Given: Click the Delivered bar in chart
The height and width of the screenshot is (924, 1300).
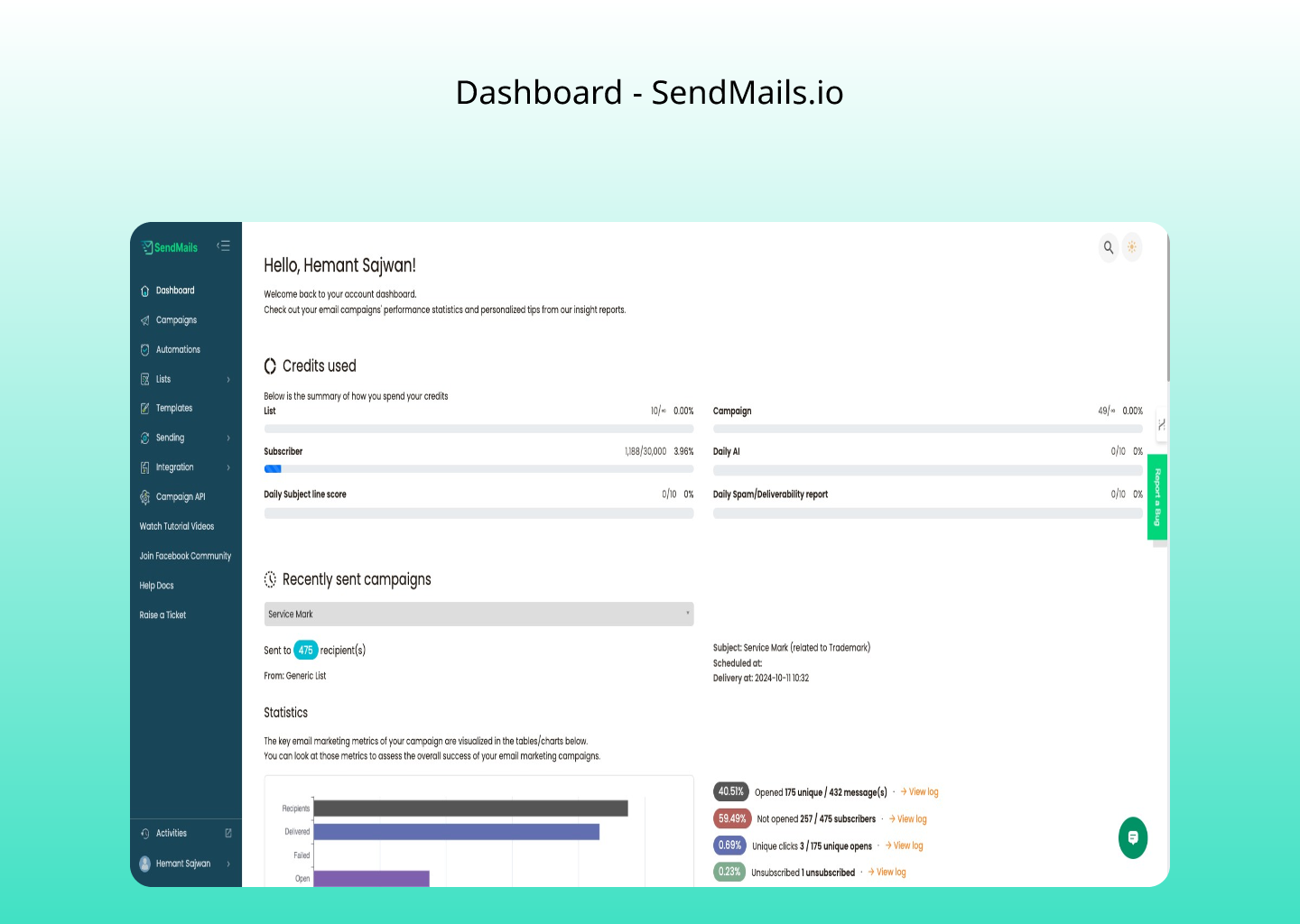Looking at the screenshot, I should (456, 832).
